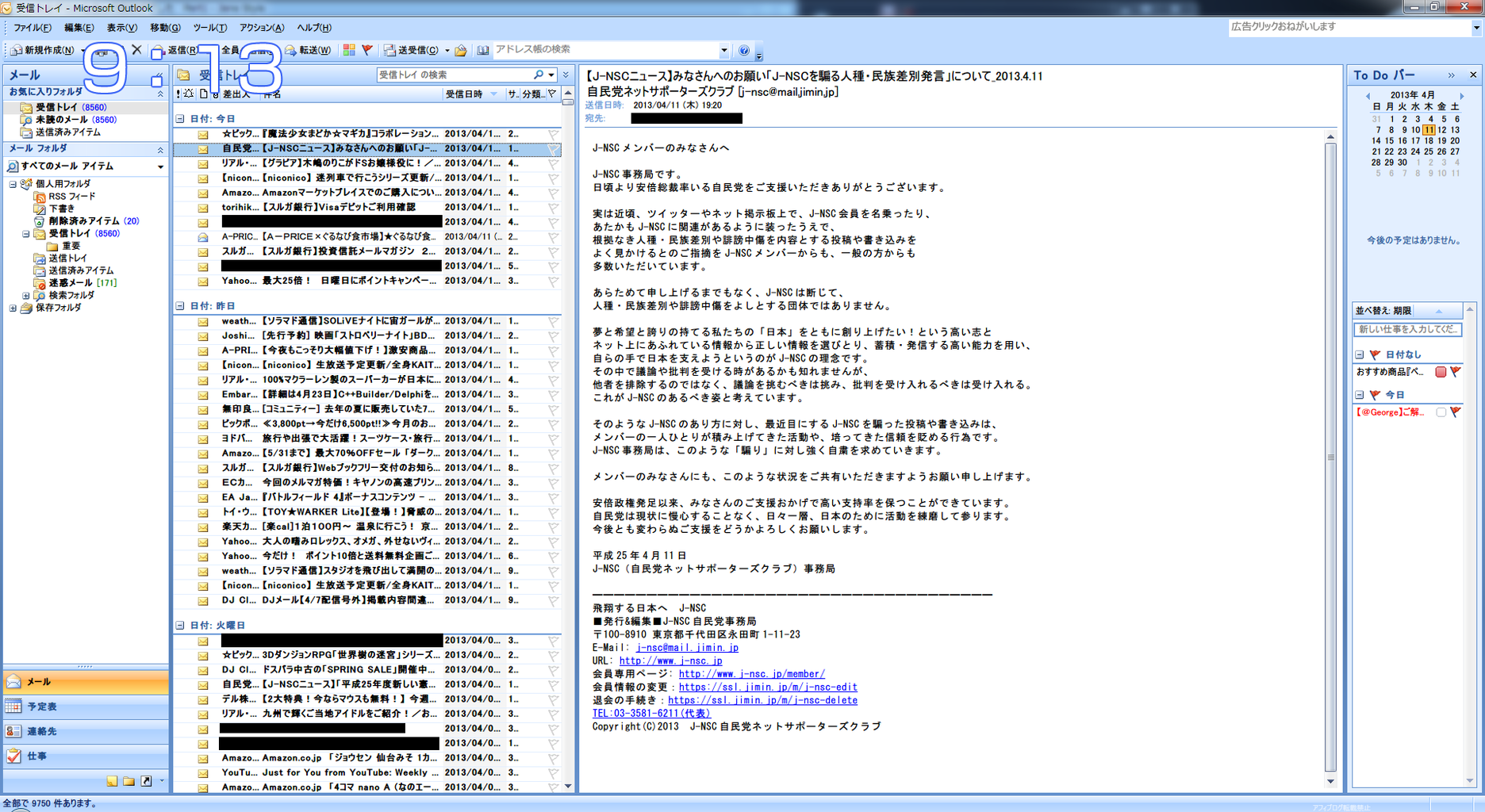Image resolution: width=1485 pixels, height=812 pixels.
Task: Go to previous month in calendar
Action: pyautogui.click(x=1368, y=95)
